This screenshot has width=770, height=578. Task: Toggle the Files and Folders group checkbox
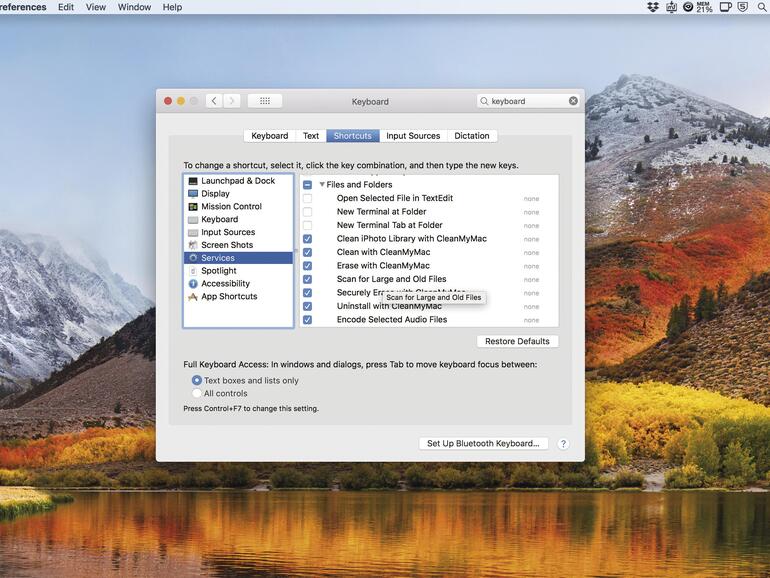307,185
